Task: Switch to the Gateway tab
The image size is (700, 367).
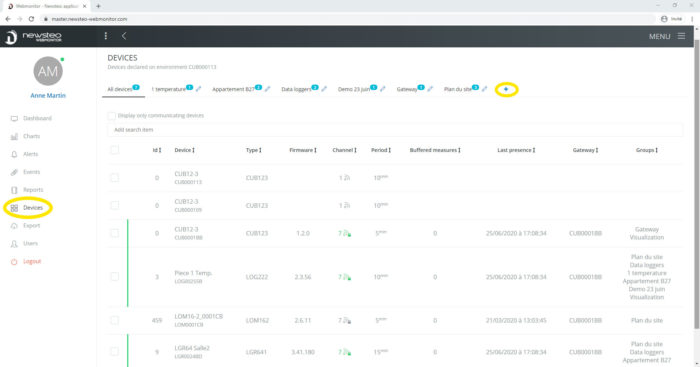Action: [407, 89]
